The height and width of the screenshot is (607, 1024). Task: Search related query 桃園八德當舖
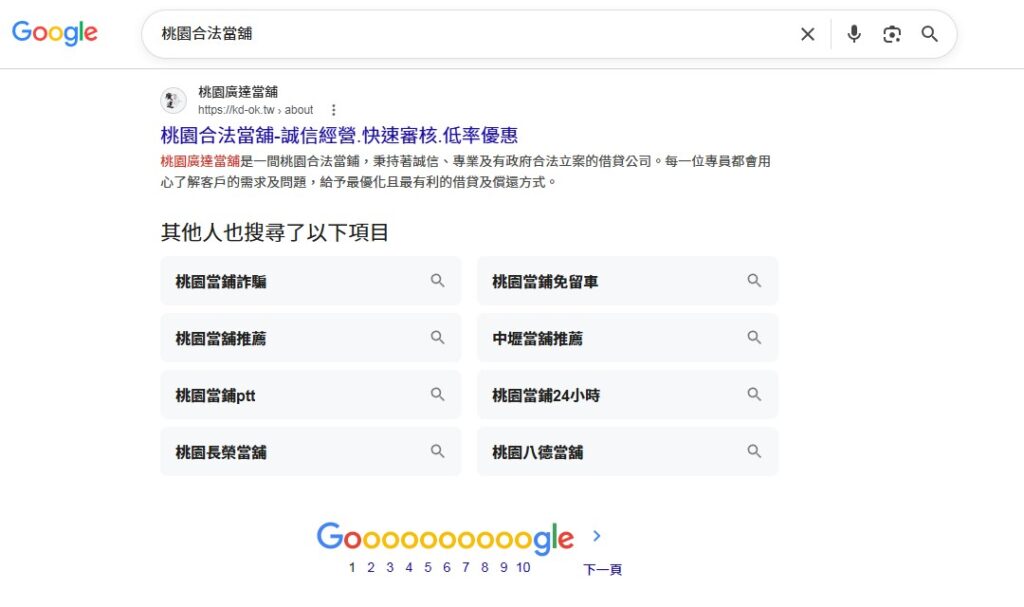(628, 451)
